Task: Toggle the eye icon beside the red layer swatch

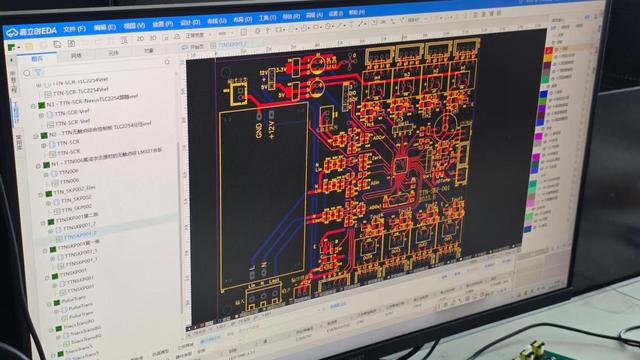Action: tap(556, 49)
